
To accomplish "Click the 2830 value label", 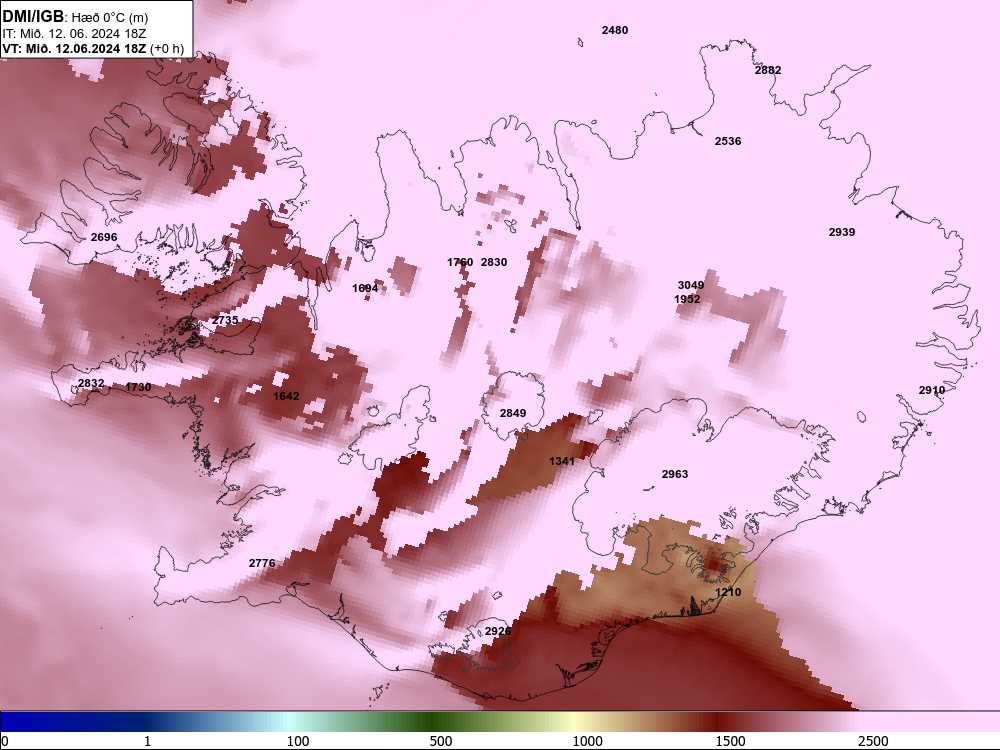I will point(494,262).
